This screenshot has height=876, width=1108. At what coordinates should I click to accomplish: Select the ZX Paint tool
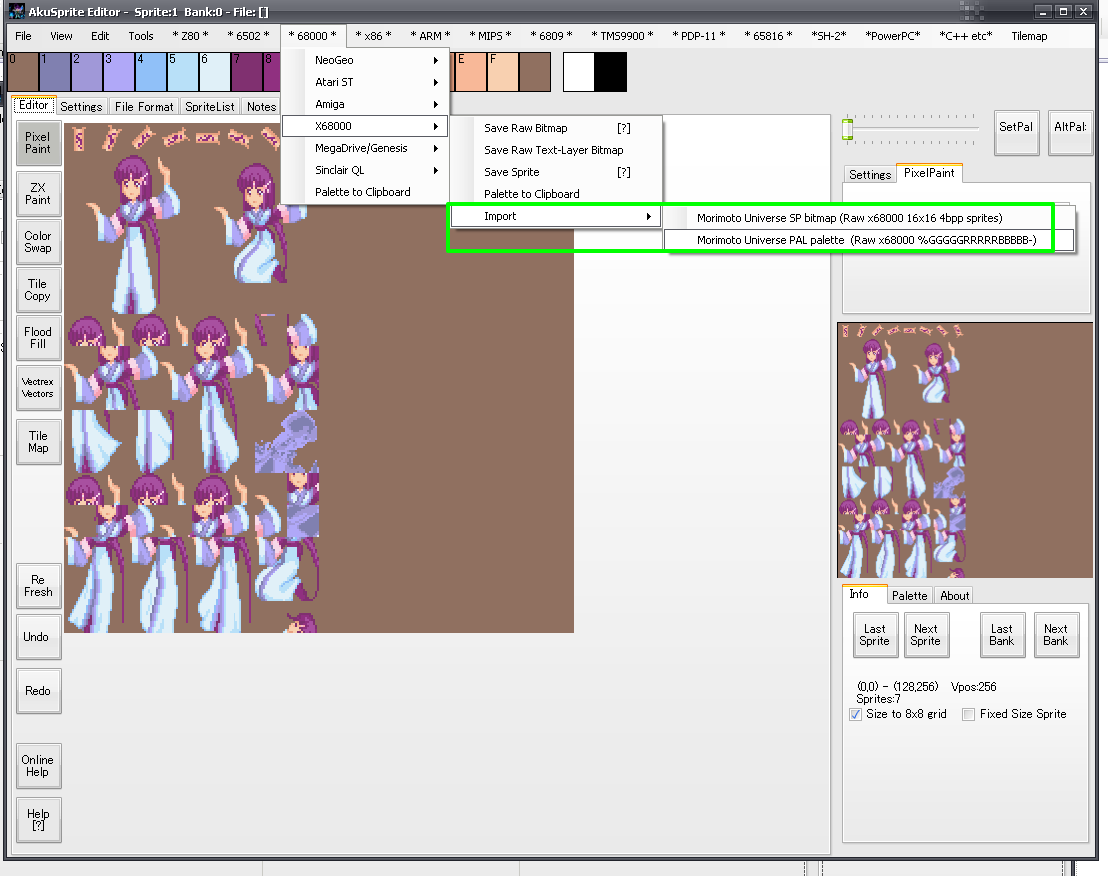[x=38, y=194]
